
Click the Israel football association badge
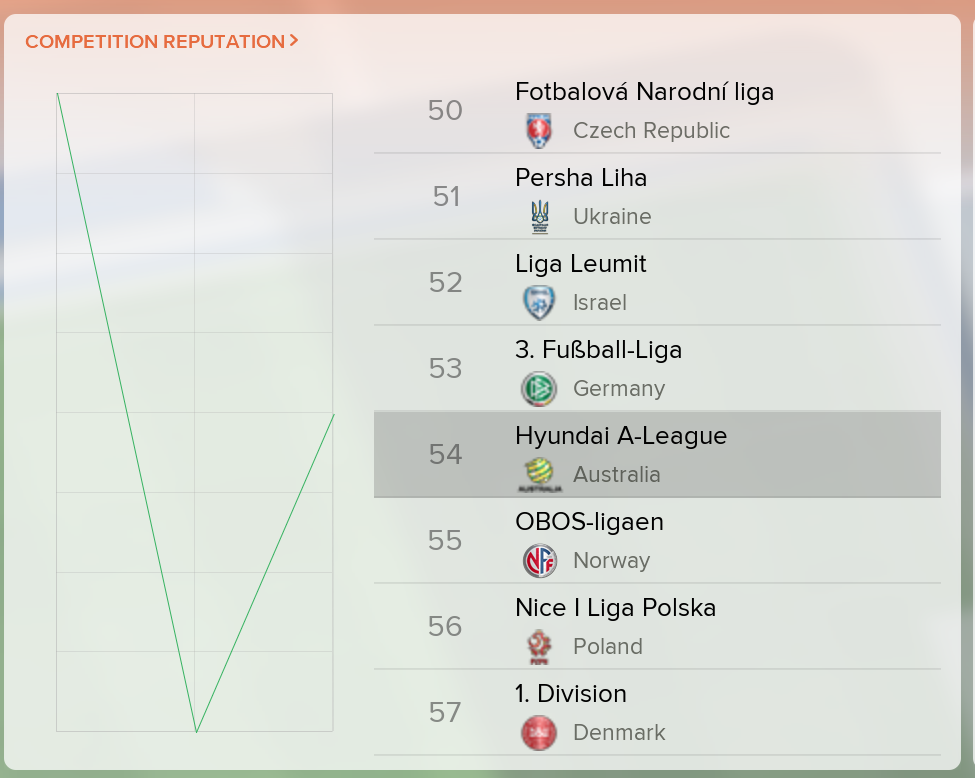(x=539, y=303)
